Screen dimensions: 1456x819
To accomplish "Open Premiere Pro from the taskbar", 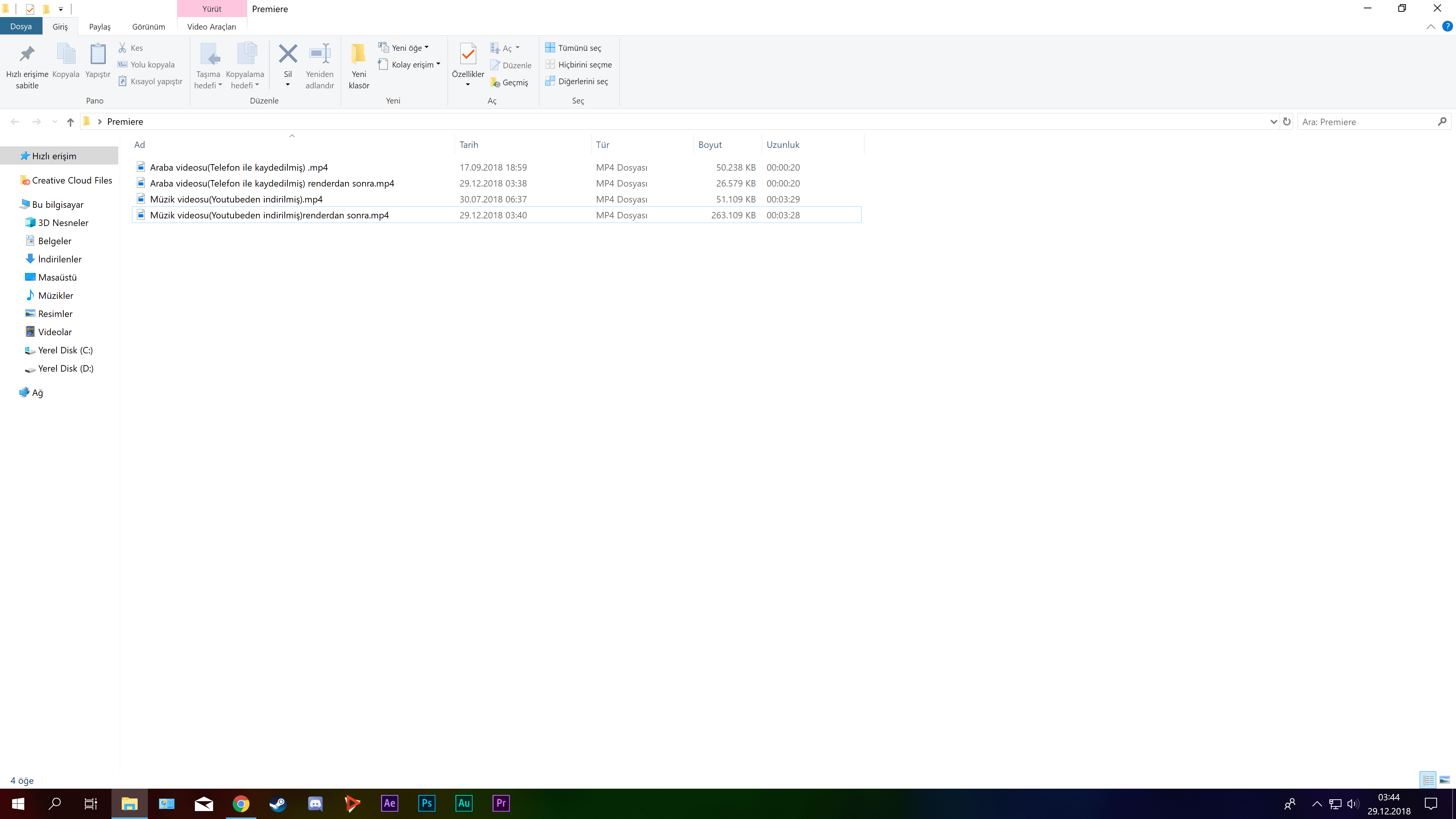I will (x=501, y=803).
